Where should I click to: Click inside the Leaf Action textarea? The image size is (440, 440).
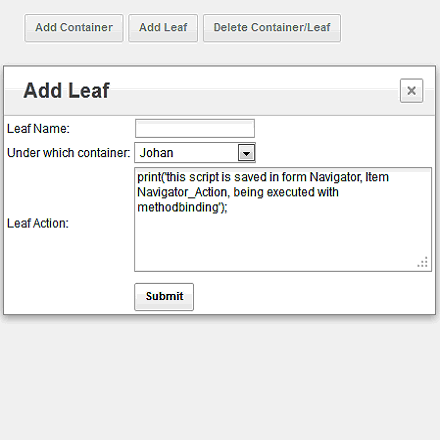pyautogui.click(x=283, y=219)
